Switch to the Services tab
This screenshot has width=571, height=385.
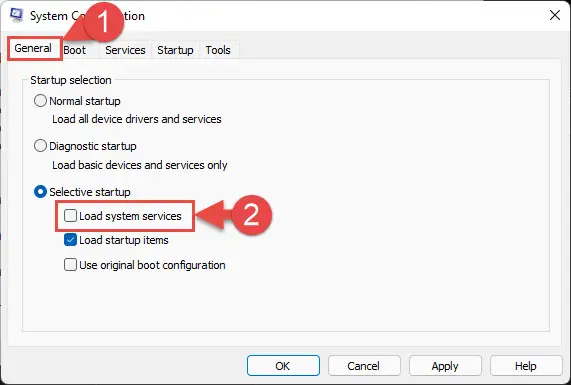[x=125, y=50]
